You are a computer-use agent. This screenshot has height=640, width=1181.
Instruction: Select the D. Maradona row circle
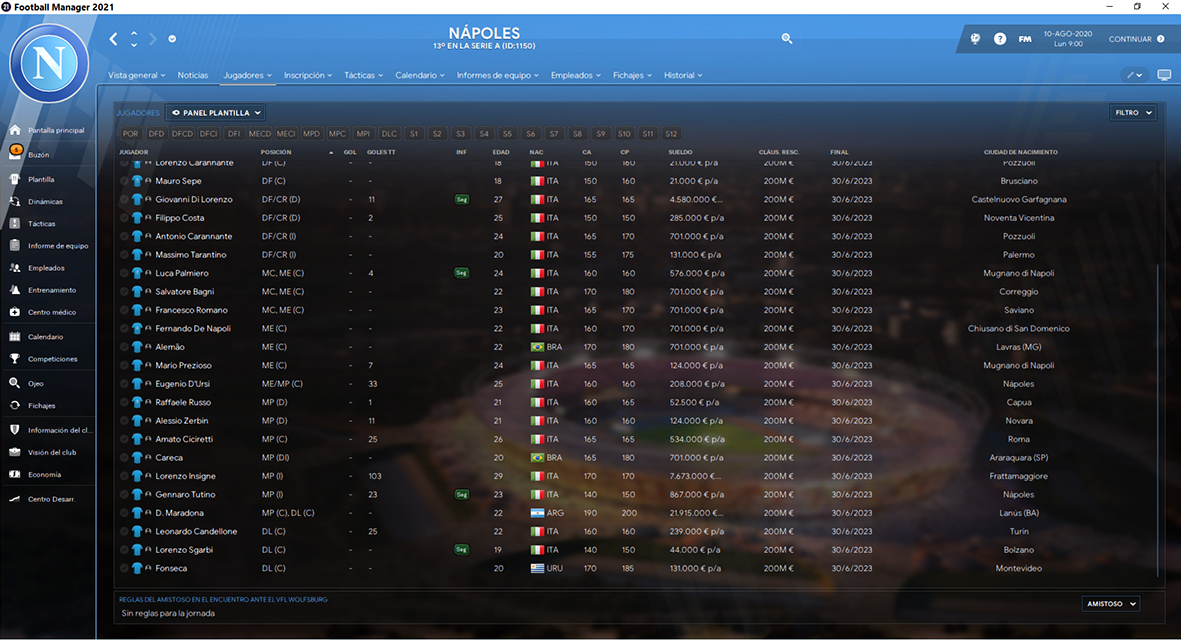tap(124, 513)
